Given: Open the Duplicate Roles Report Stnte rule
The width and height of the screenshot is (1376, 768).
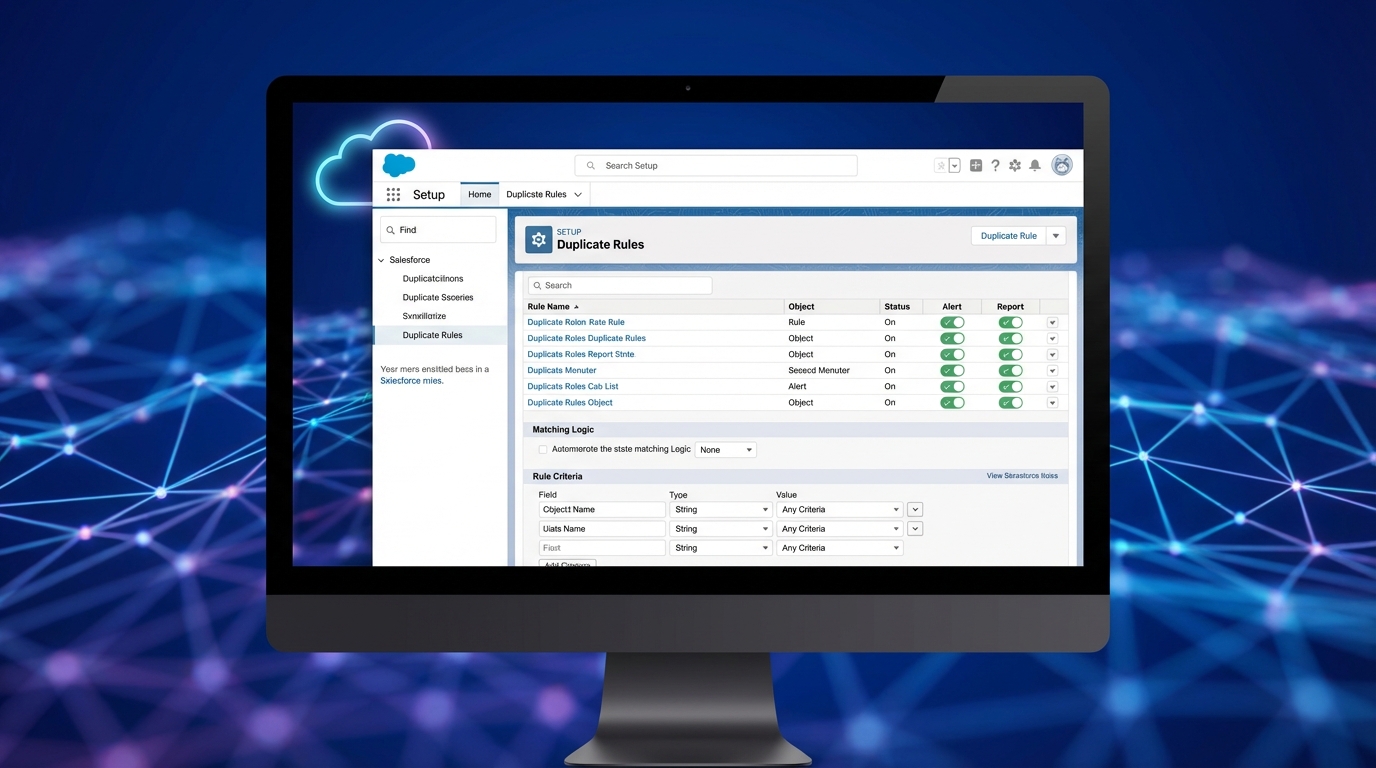Looking at the screenshot, I should point(579,353).
